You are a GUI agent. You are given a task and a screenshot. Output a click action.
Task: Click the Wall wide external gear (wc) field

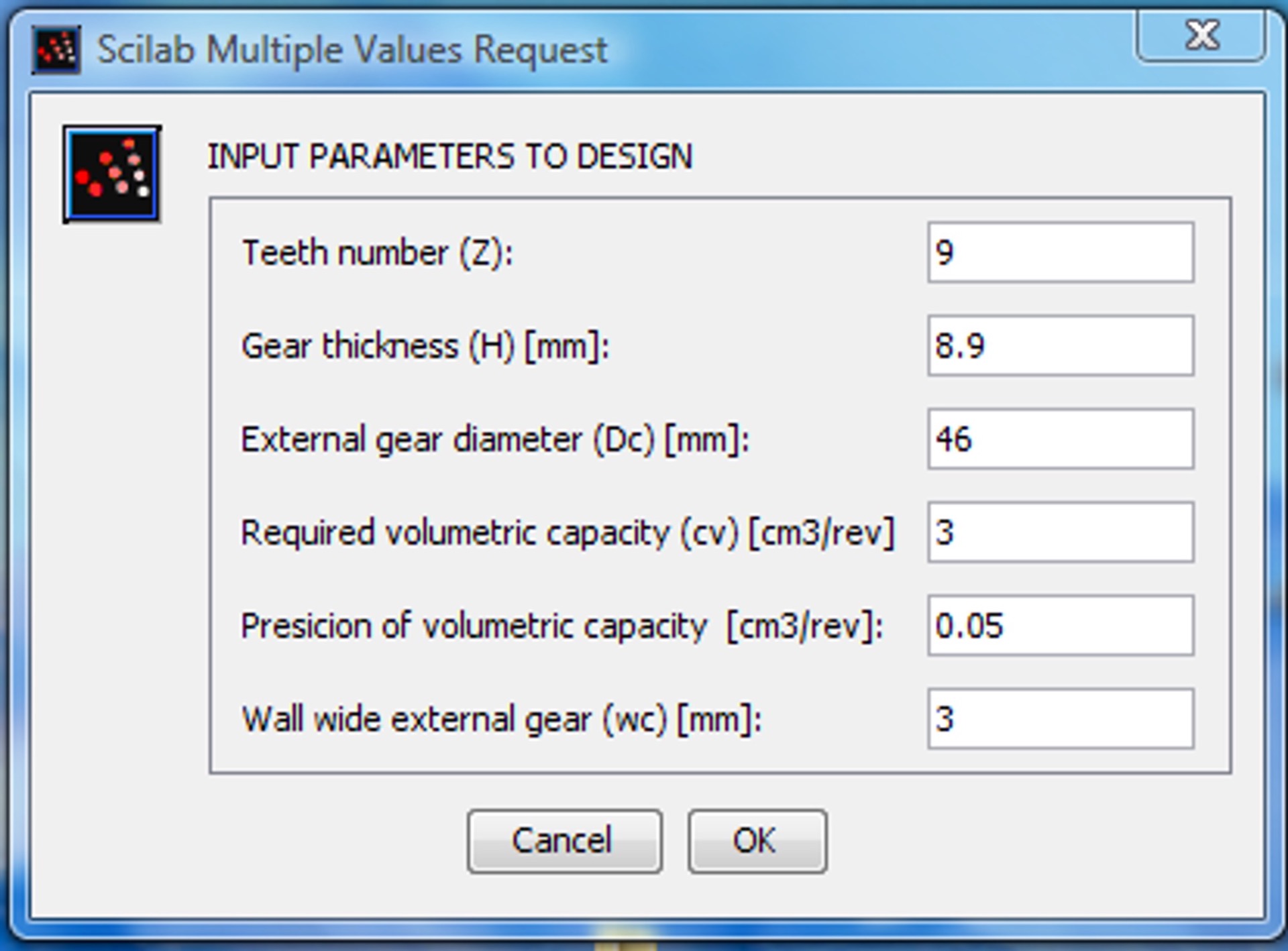coord(1060,719)
